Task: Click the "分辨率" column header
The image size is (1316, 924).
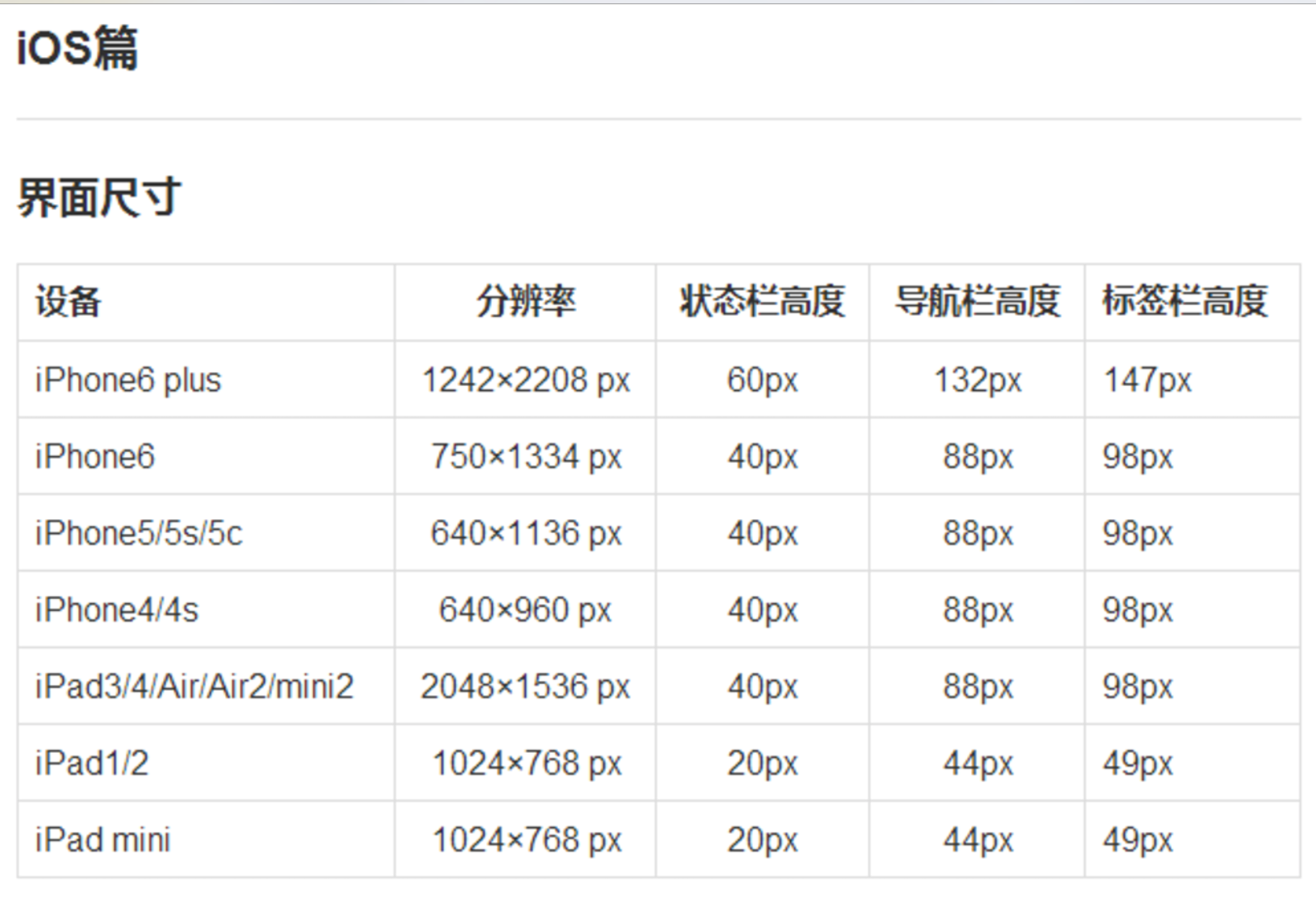Action: (x=526, y=302)
